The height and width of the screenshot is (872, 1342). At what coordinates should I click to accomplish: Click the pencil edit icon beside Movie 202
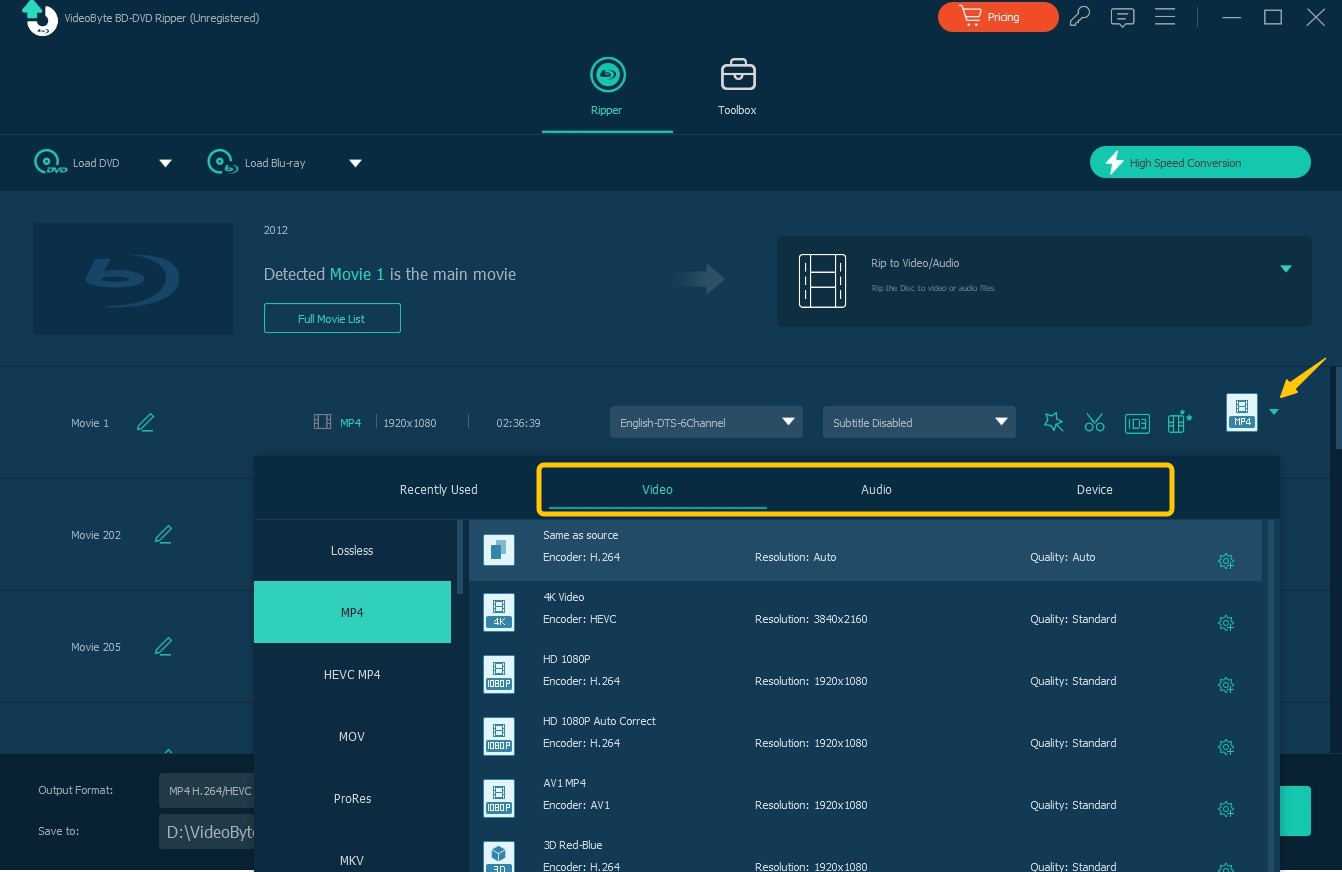163,534
